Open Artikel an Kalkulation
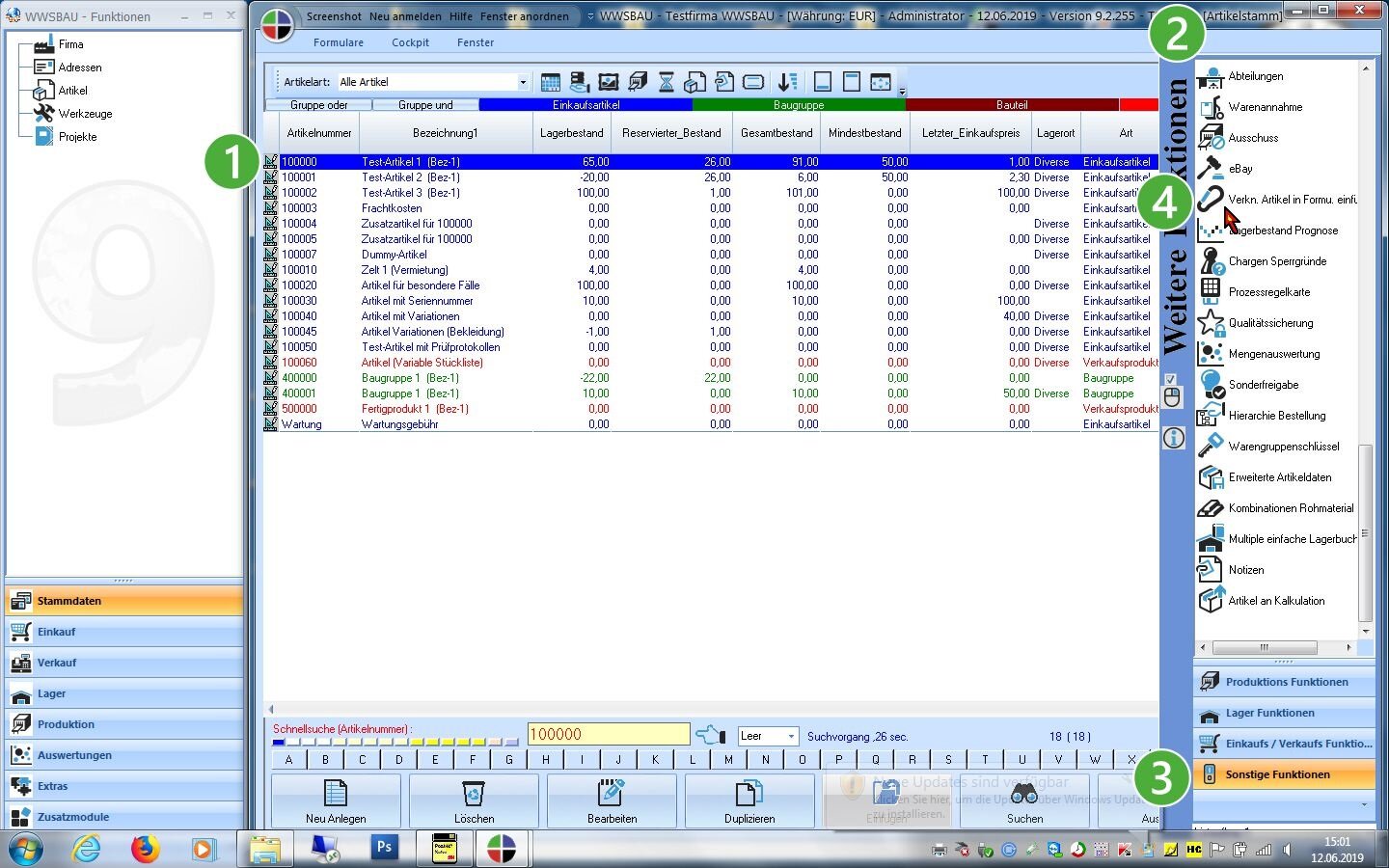The image size is (1389, 868). tap(1276, 601)
